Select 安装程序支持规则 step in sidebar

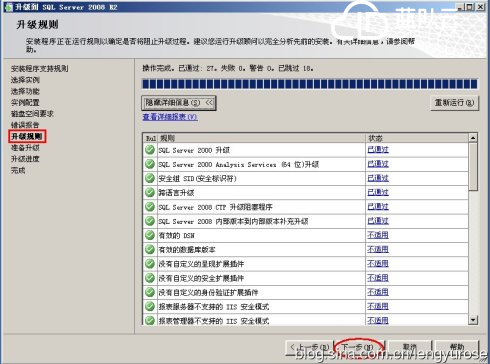(x=39, y=69)
